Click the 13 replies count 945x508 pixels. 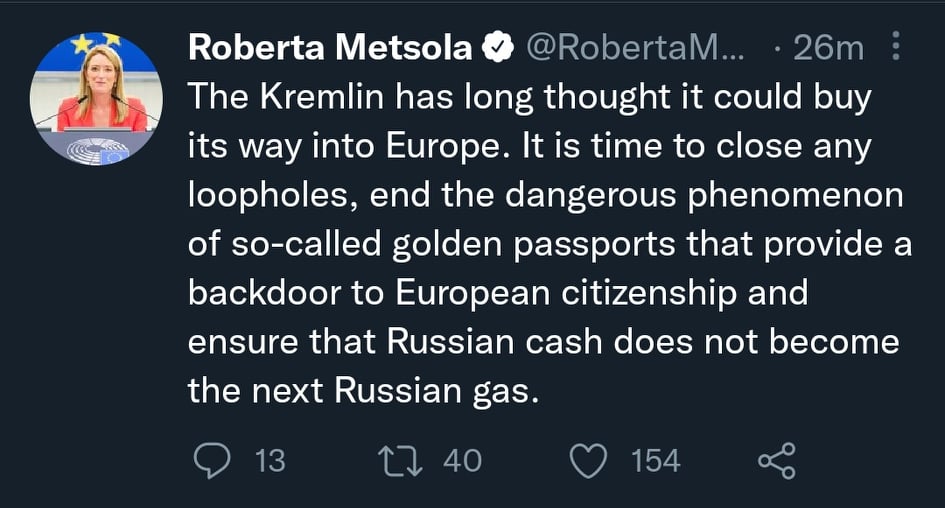click(x=269, y=460)
